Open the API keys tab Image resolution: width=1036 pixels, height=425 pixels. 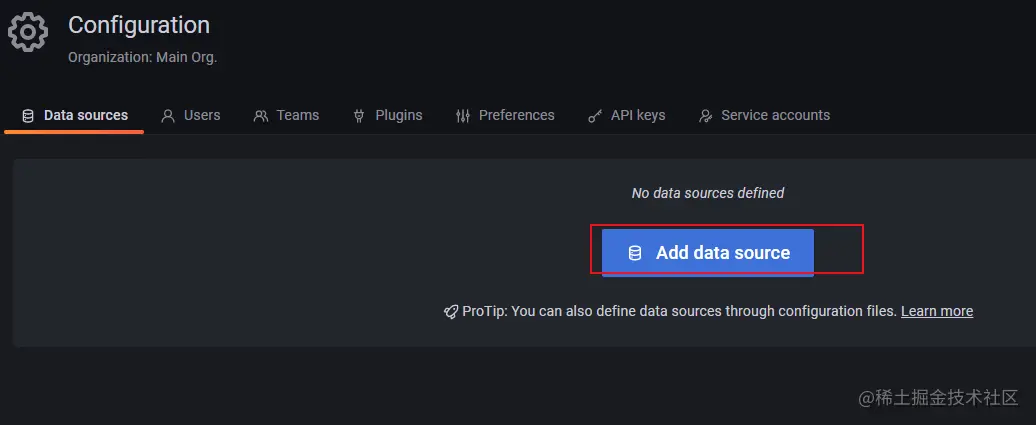[x=638, y=115]
